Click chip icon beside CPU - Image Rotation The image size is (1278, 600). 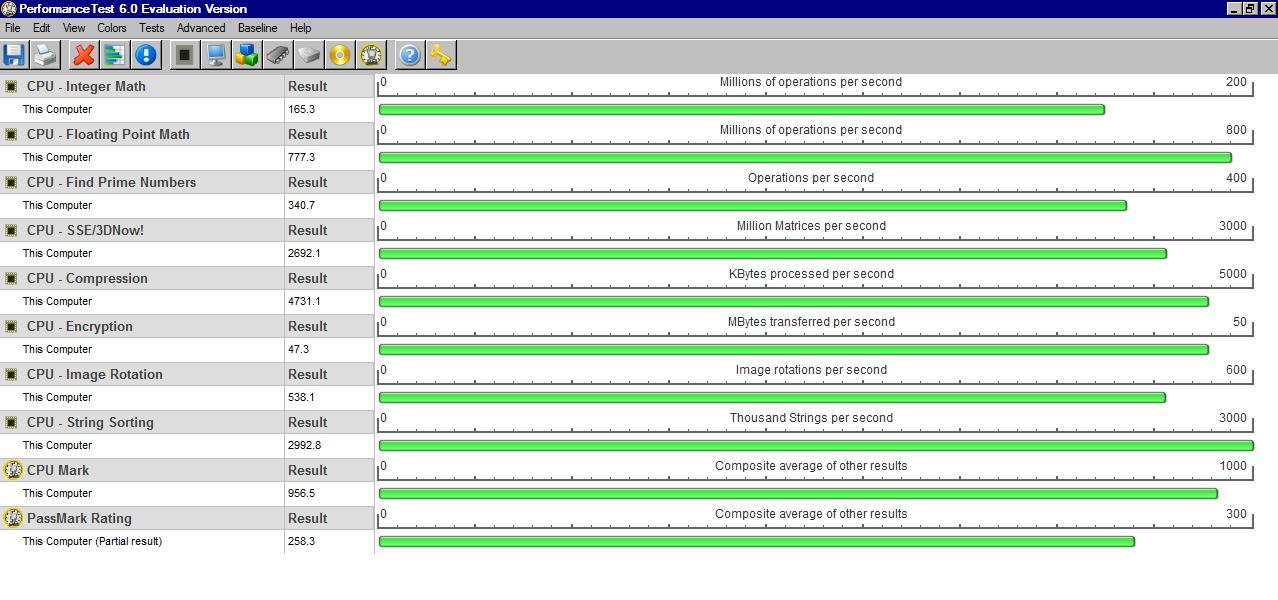11,374
